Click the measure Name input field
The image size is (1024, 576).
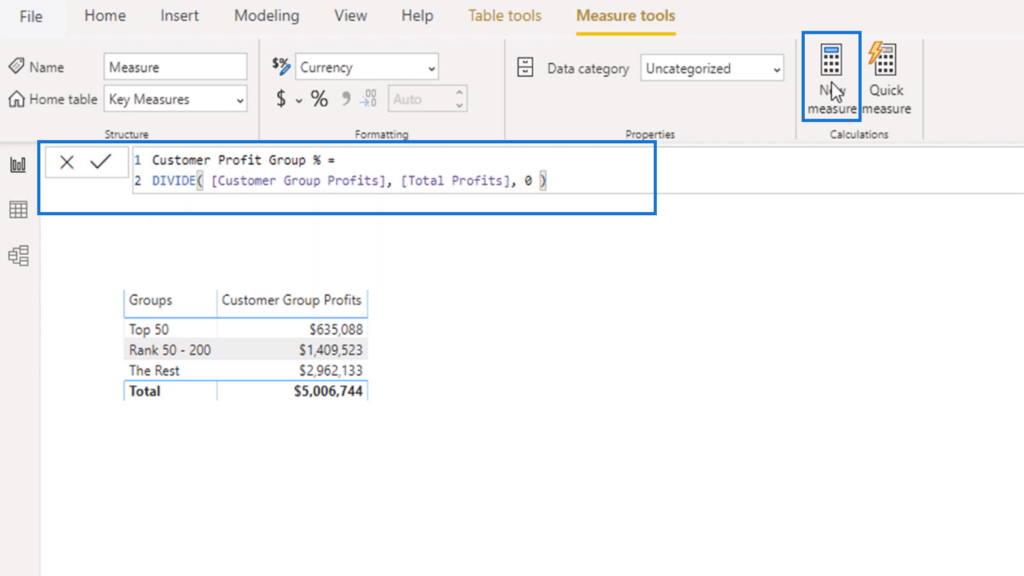pyautogui.click(x=175, y=67)
